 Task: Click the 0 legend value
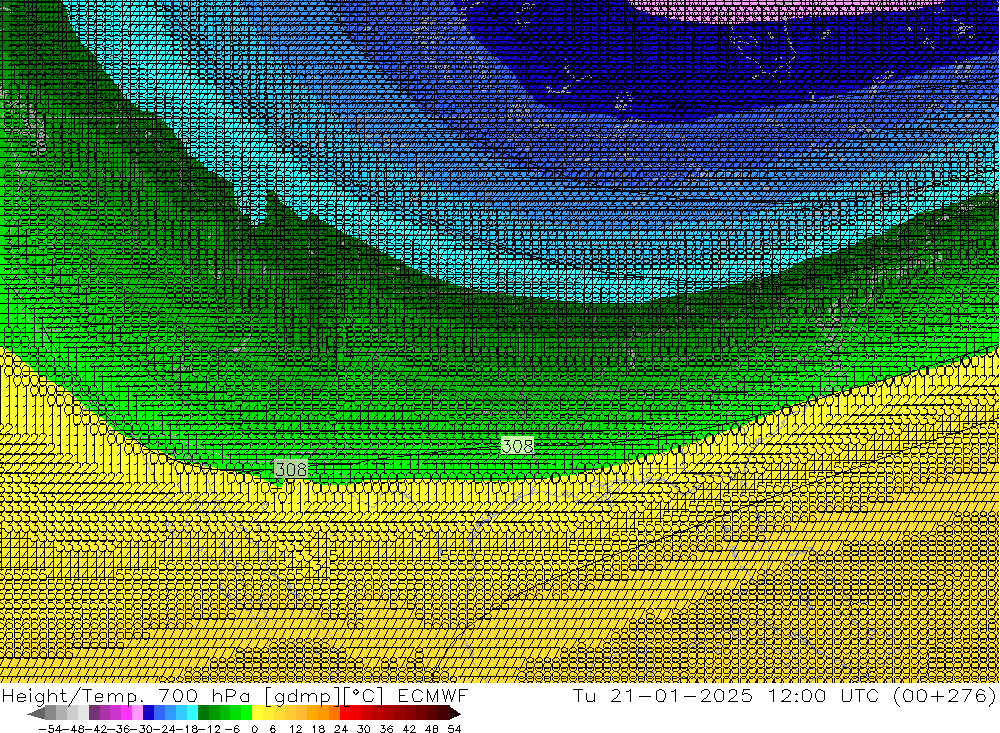[254, 729]
